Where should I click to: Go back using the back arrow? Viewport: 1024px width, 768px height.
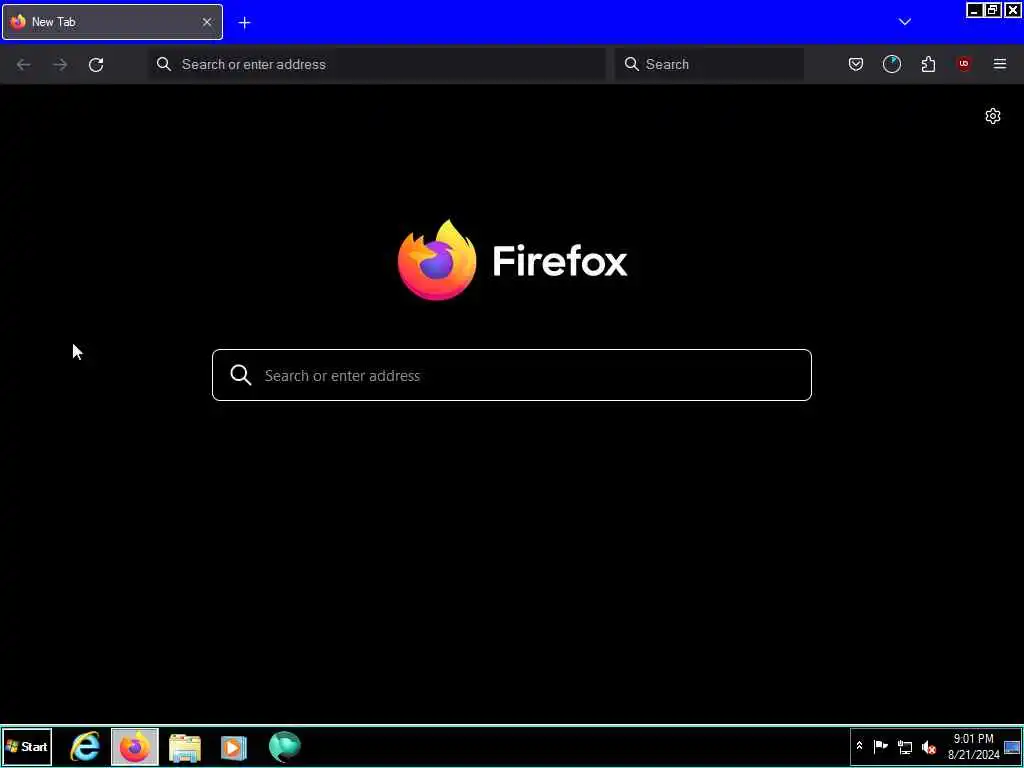pos(24,64)
